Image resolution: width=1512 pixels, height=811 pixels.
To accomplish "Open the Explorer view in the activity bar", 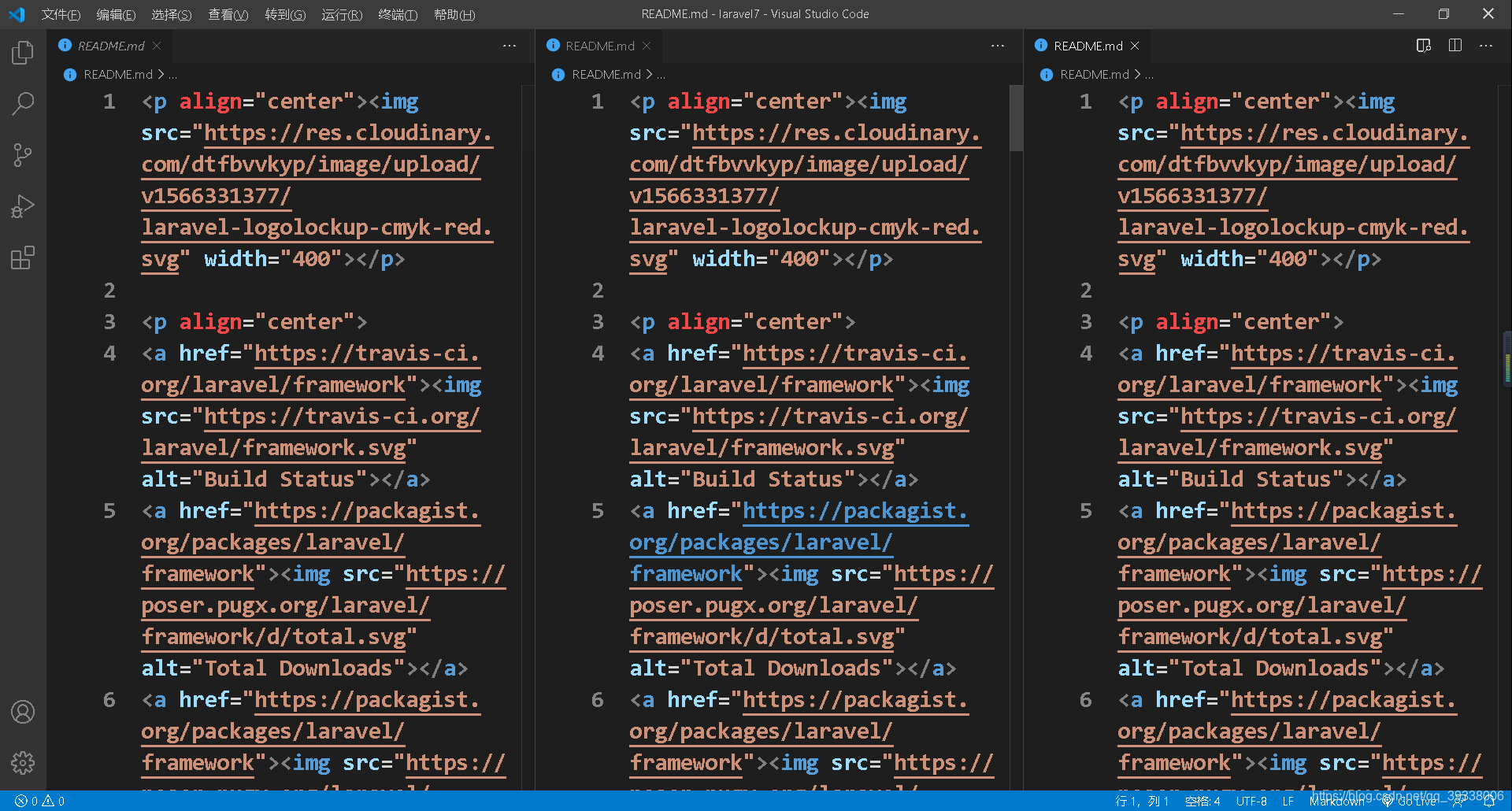I will coord(23,52).
